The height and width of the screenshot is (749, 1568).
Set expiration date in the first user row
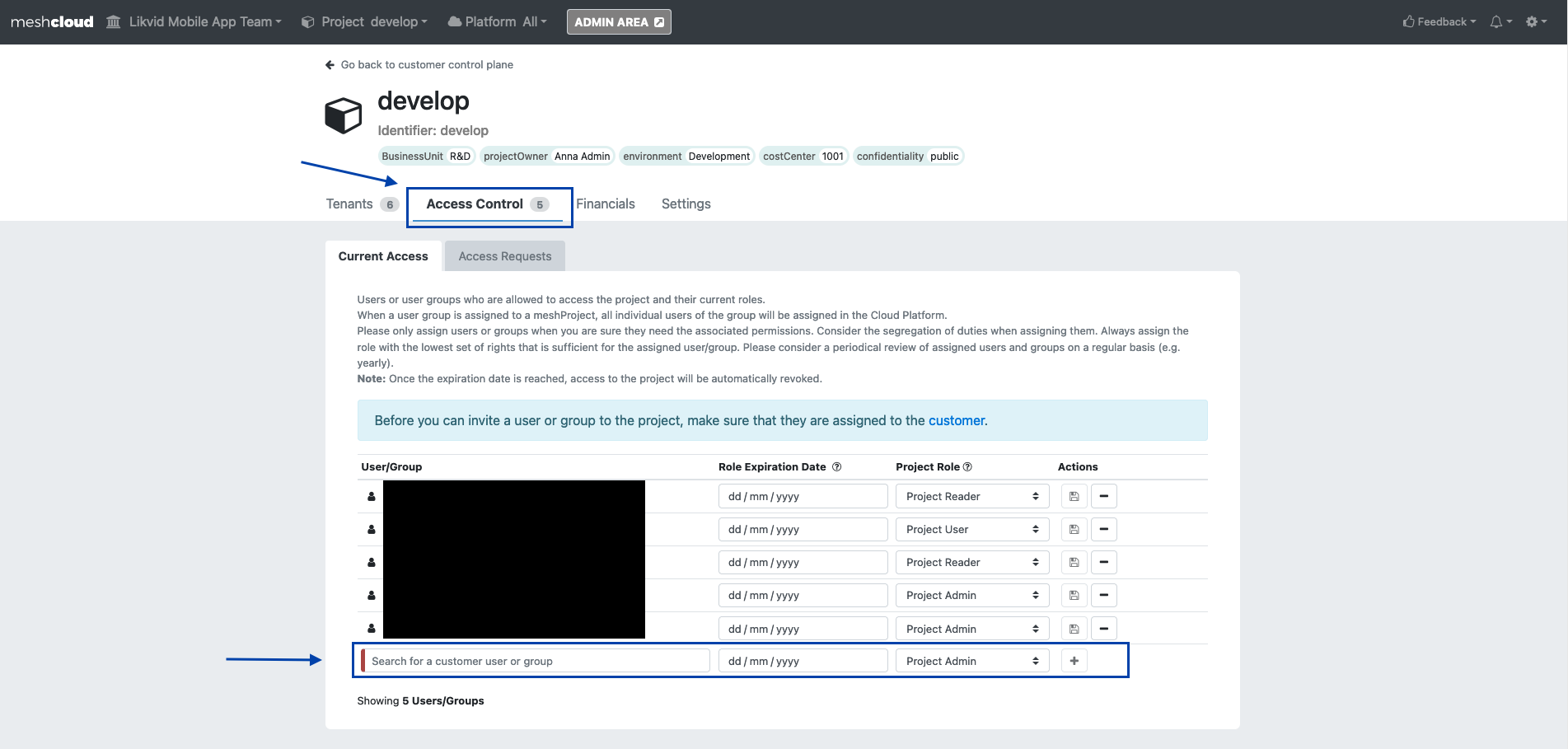click(x=803, y=497)
